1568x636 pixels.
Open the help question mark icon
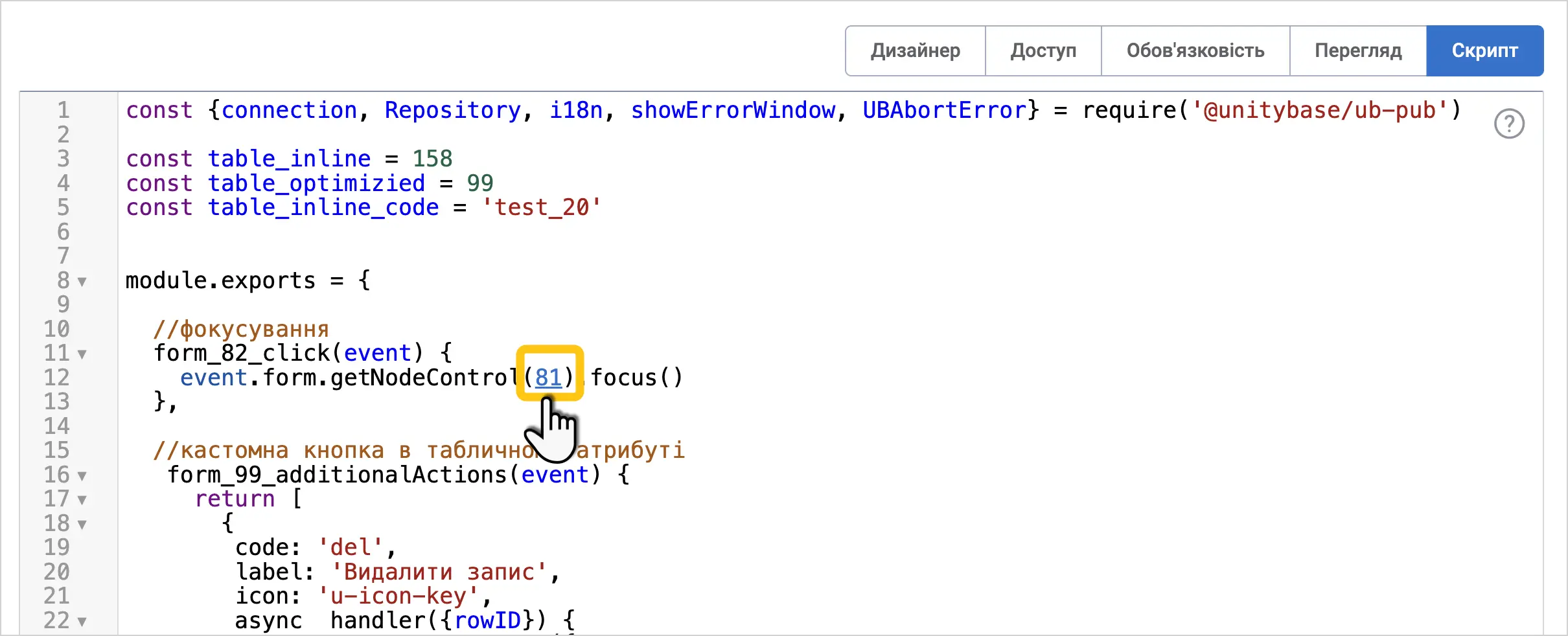click(1509, 124)
